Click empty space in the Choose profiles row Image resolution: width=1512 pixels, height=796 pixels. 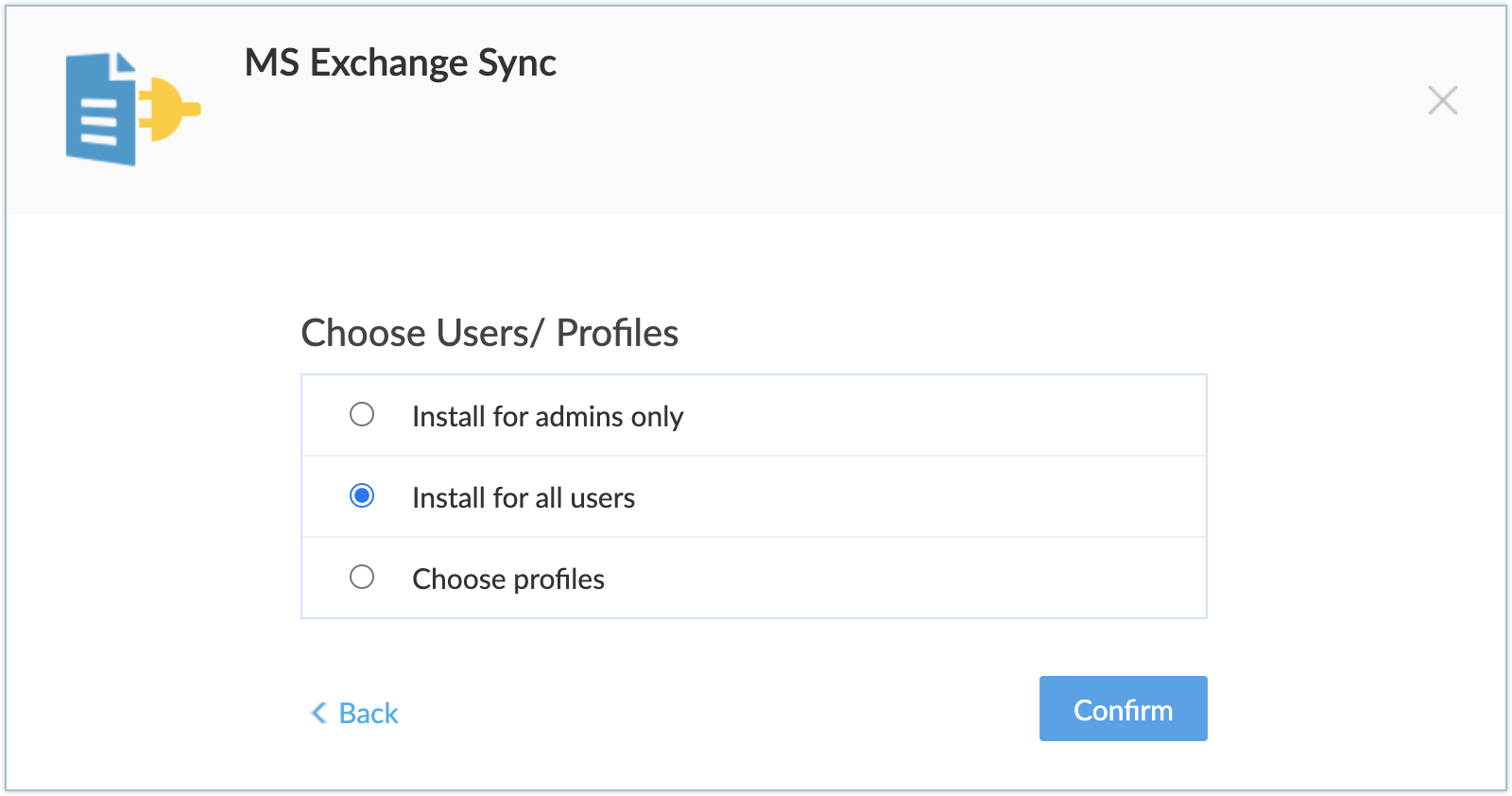[x=945, y=579]
